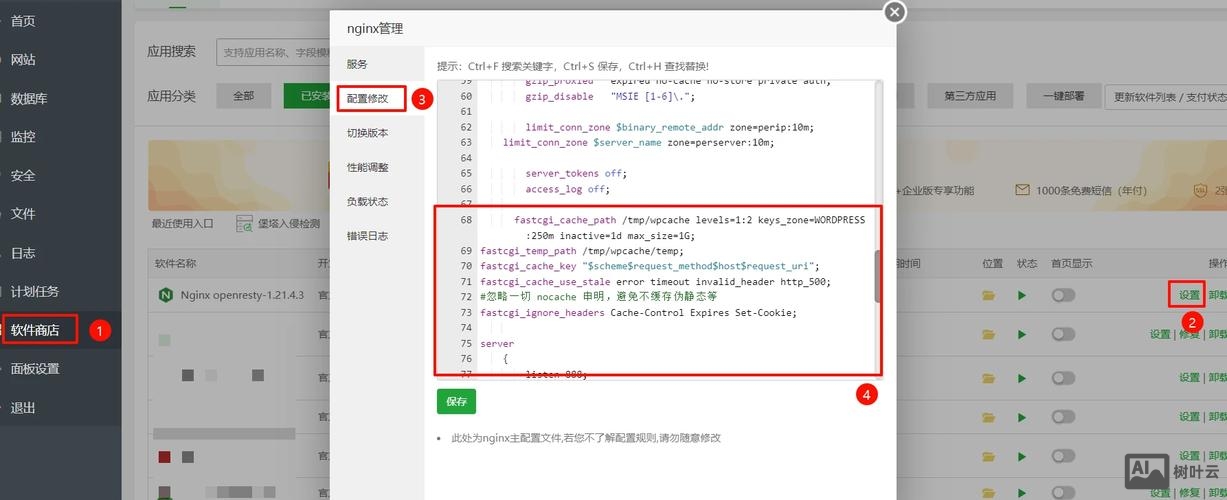Click play status icon in row directly below Nginx
The image size is (1227, 500).
[x=1022, y=335]
